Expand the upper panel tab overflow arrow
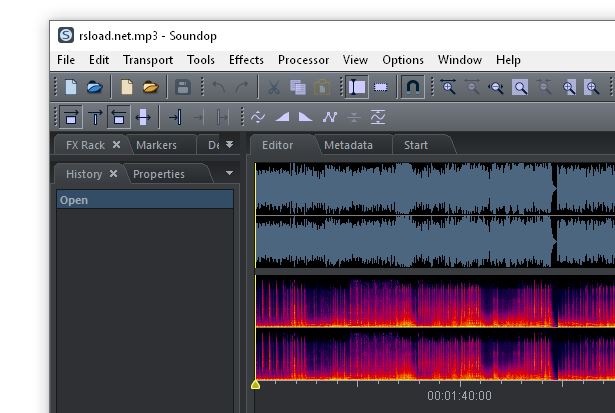 point(229,145)
